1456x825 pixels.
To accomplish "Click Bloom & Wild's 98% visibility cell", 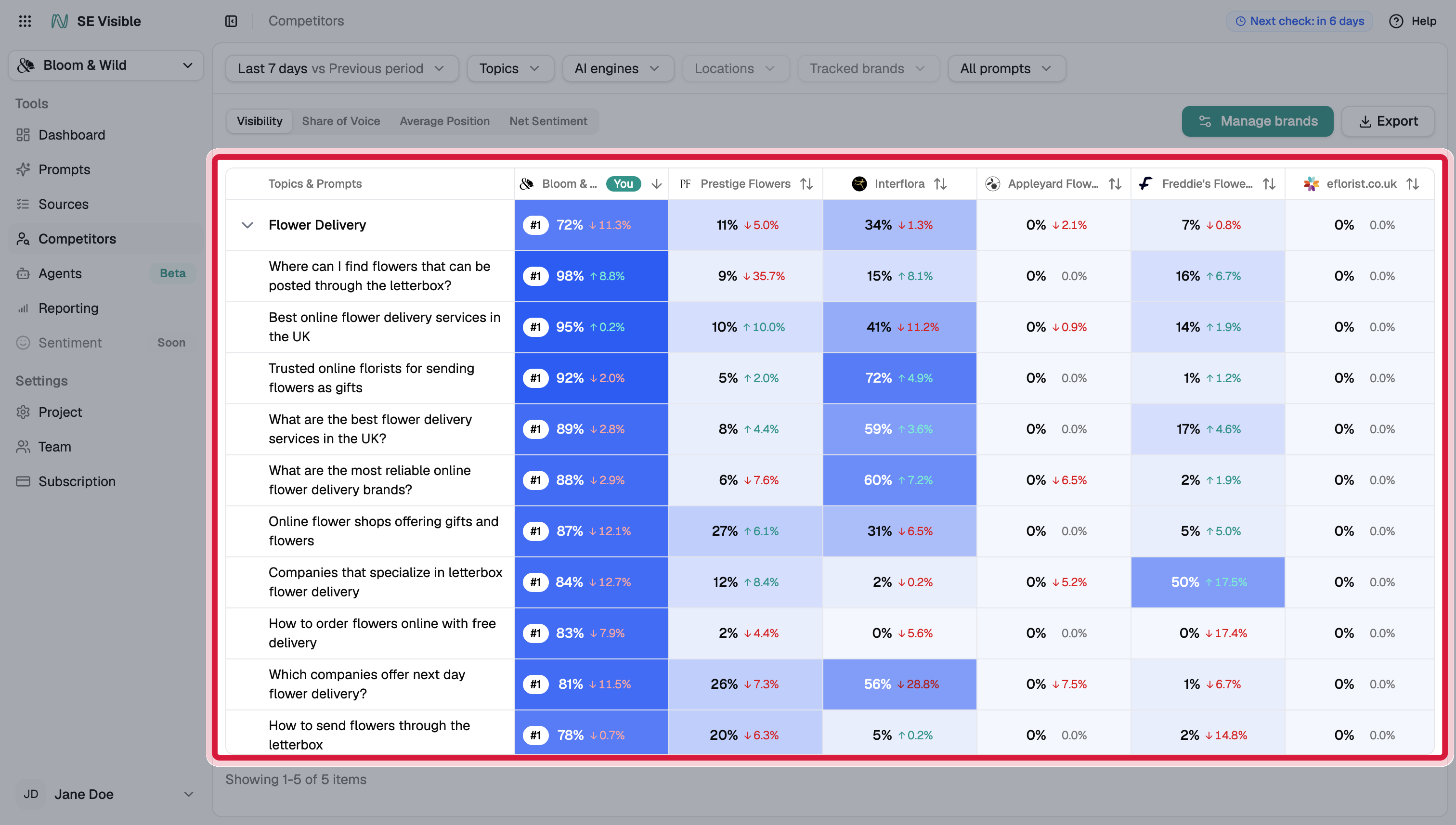I will click(592, 276).
